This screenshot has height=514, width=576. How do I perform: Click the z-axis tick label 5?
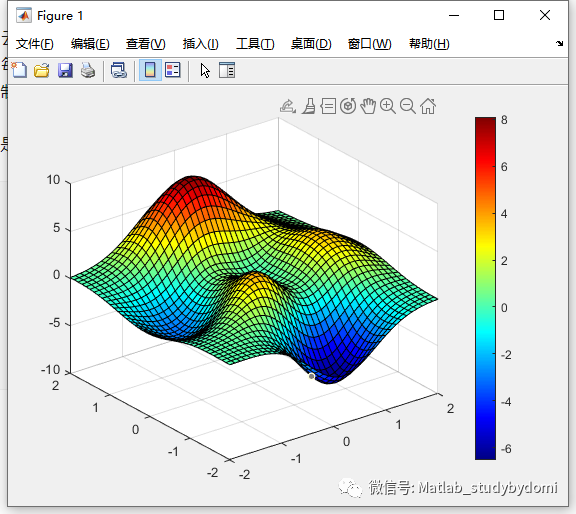[56, 228]
